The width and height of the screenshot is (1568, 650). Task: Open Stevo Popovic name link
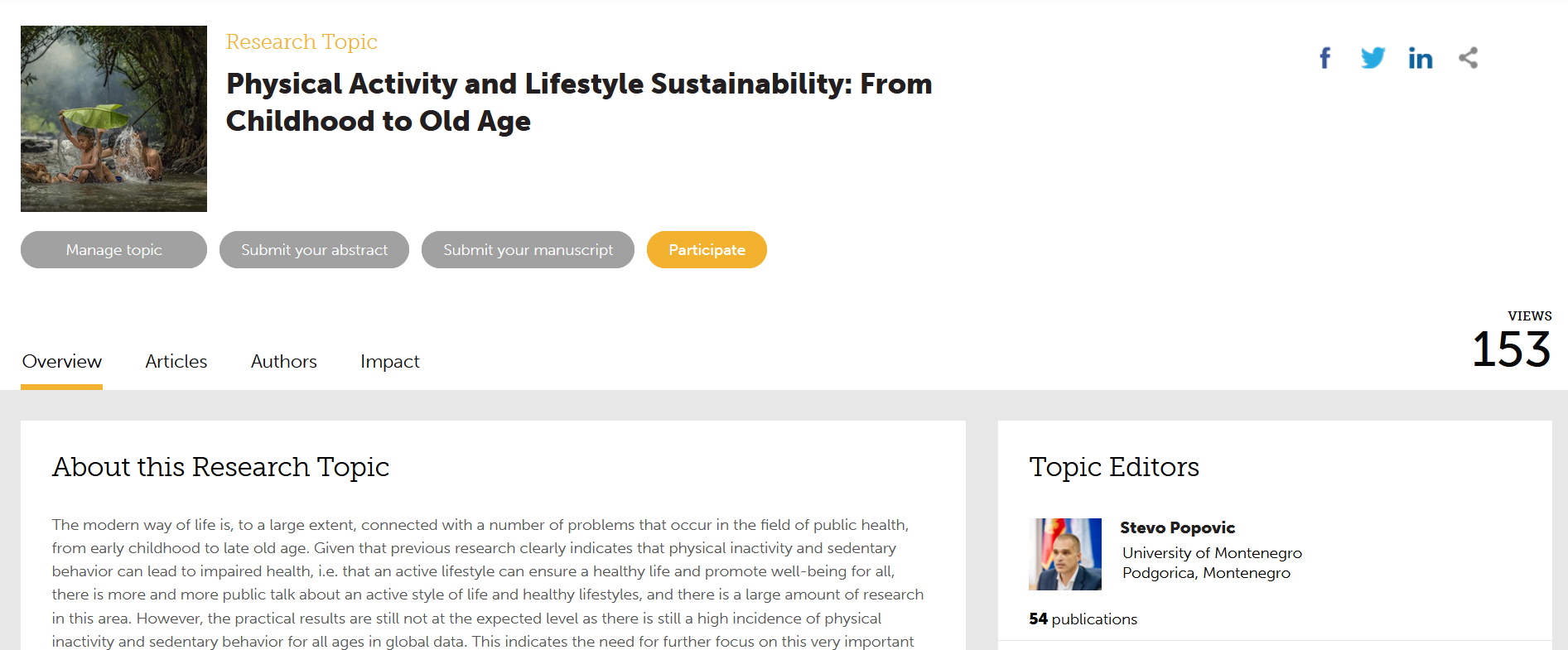pyautogui.click(x=1177, y=527)
